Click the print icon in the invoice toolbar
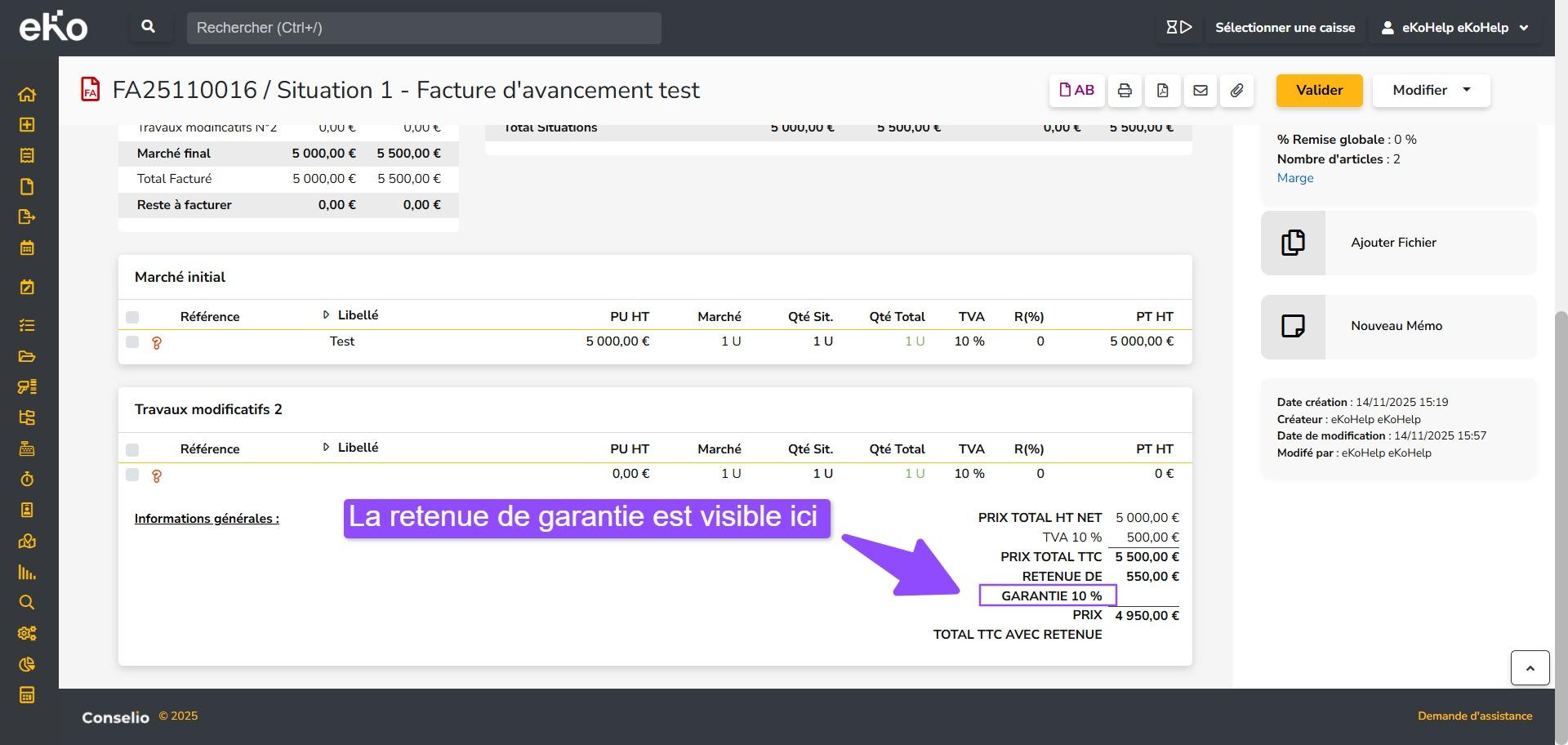1568x745 pixels. [1125, 91]
